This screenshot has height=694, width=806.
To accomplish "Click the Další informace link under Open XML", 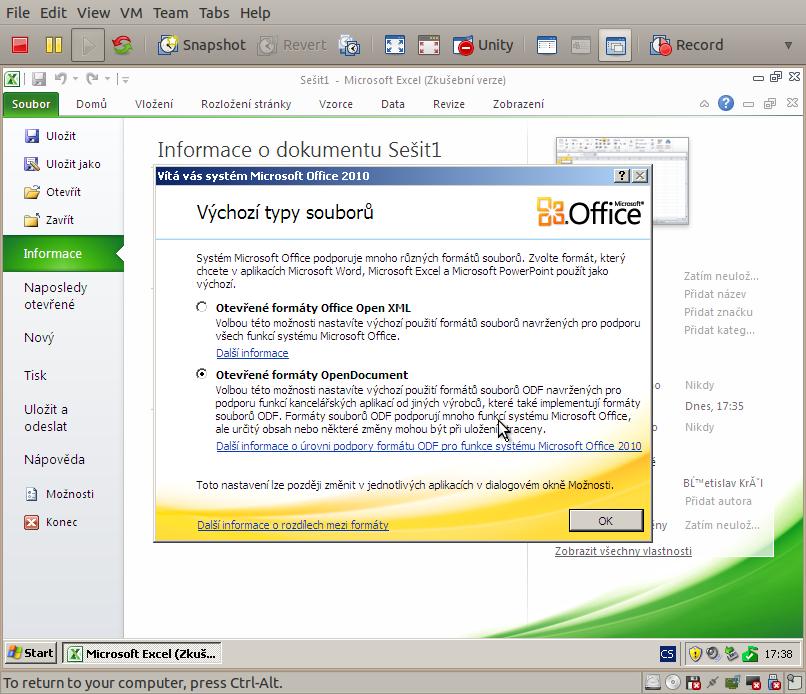I will coord(252,353).
